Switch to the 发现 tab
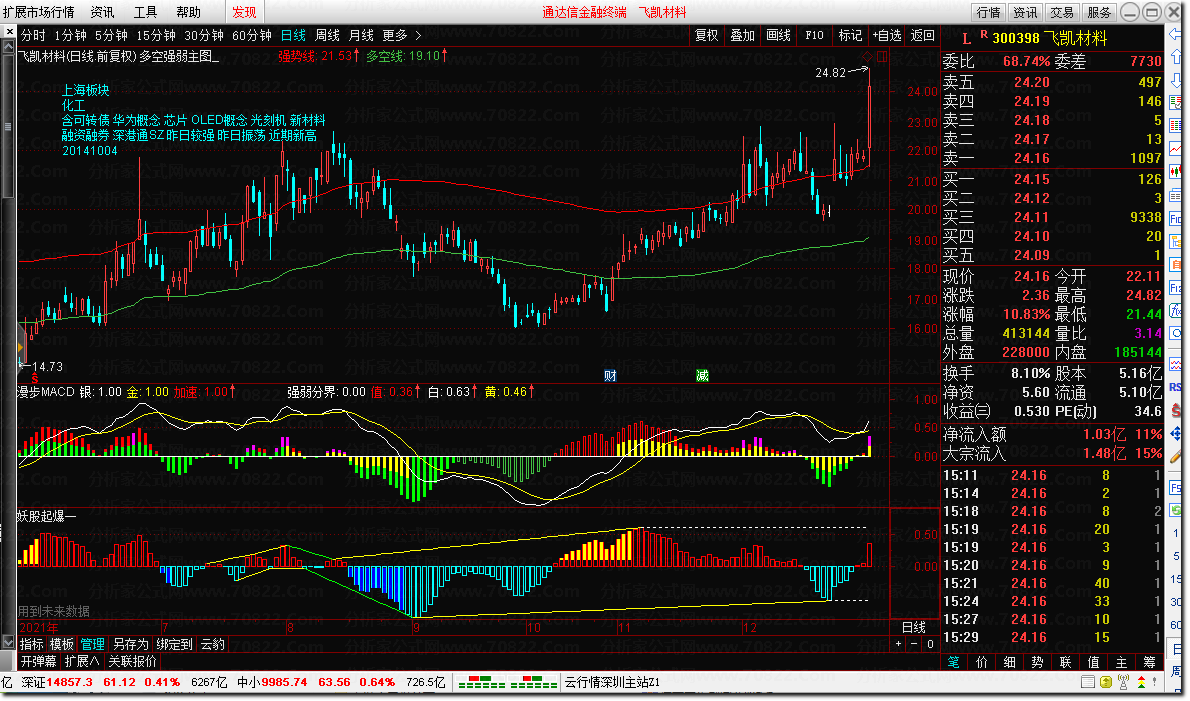This screenshot has width=1190, height=701. pos(244,12)
